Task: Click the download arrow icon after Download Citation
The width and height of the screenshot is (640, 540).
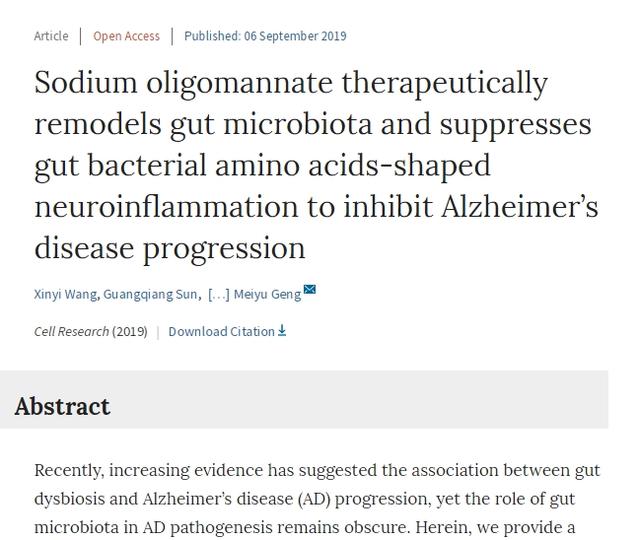Action: click(282, 331)
